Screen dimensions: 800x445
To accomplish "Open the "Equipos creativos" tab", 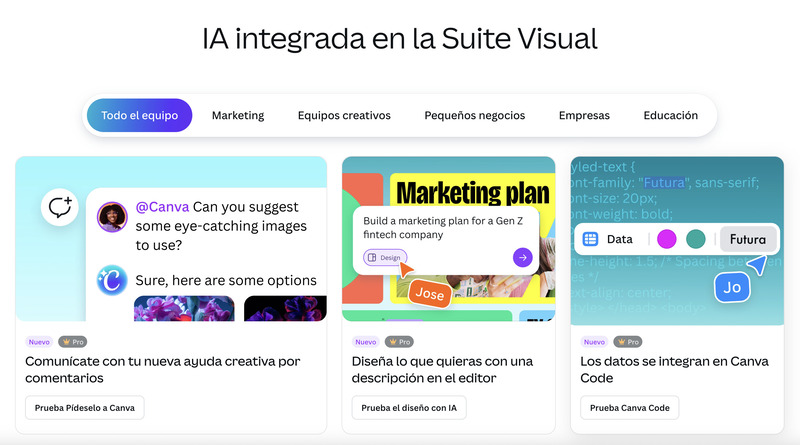I will click(x=344, y=115).
